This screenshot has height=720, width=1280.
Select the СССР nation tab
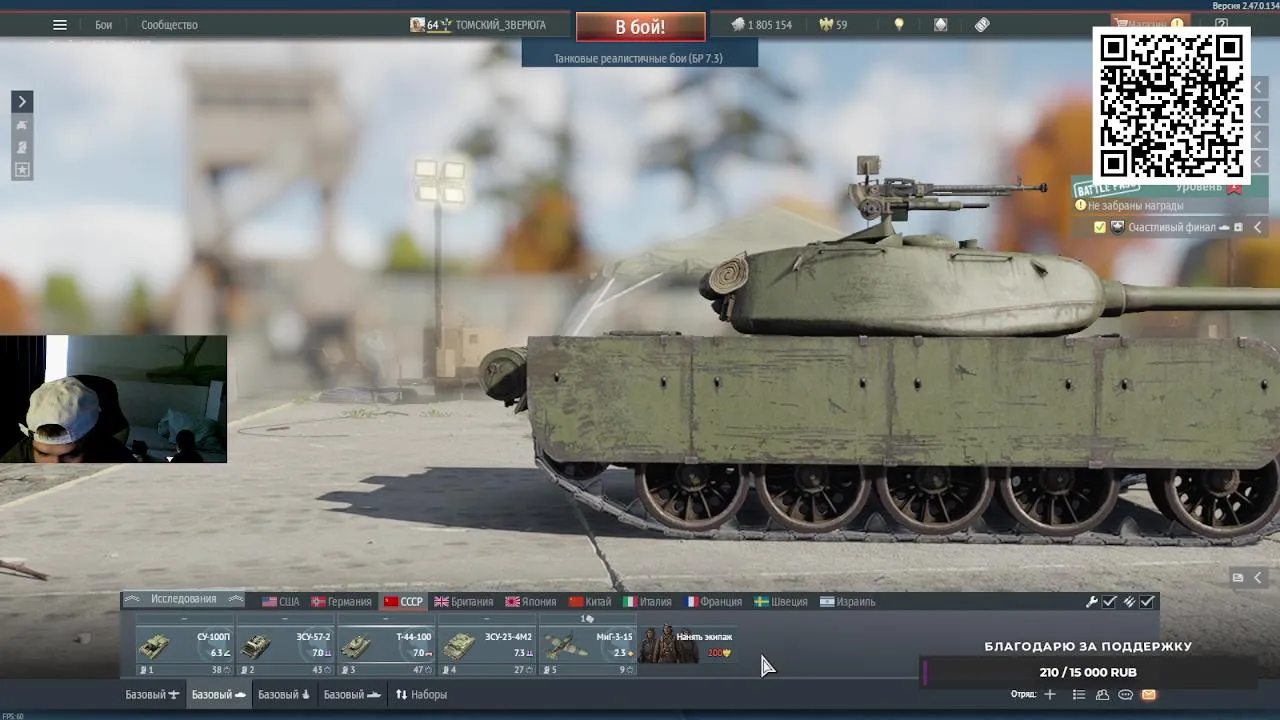click(404, 602)
